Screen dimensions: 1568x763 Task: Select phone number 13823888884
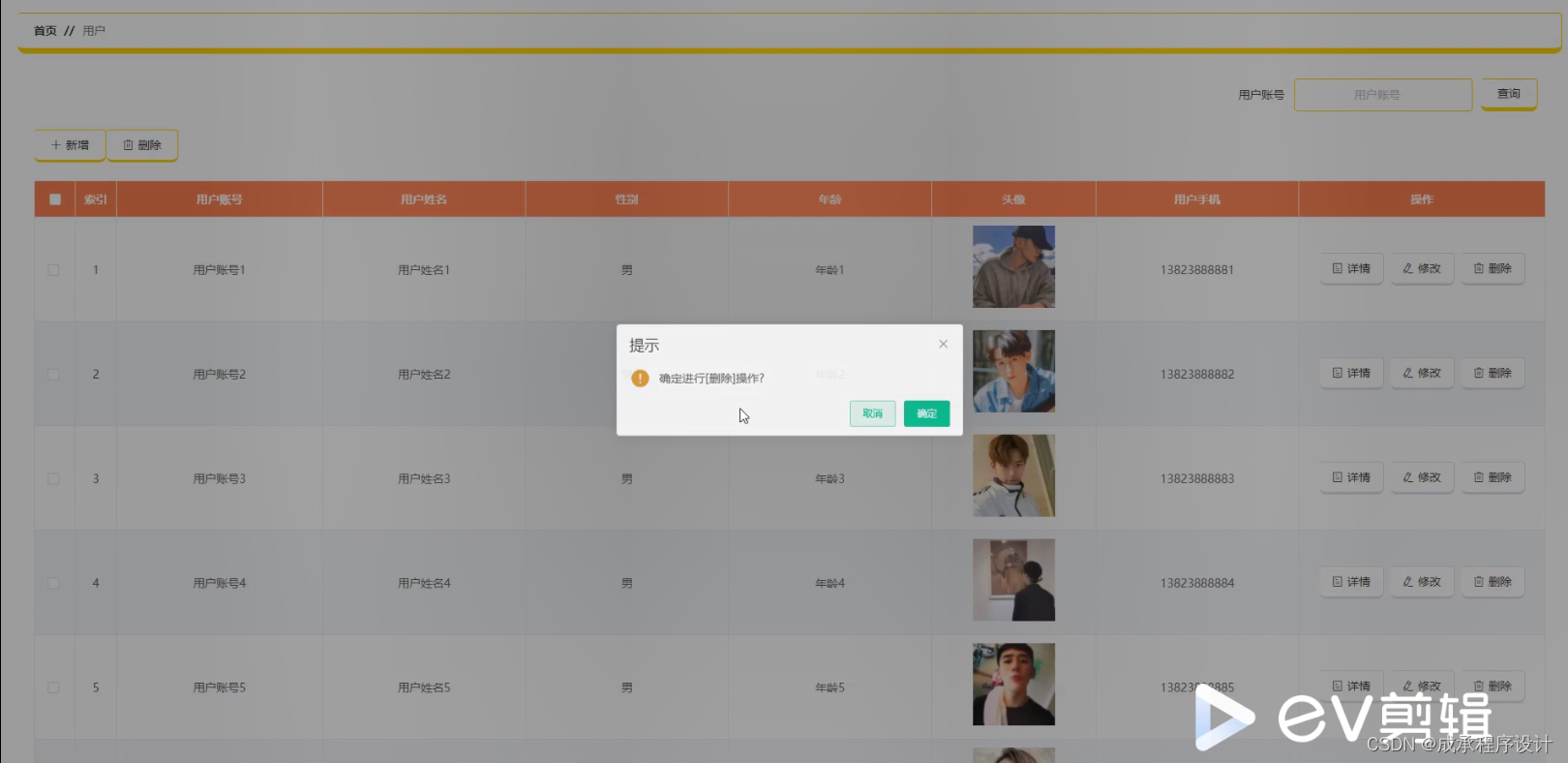(x=1197, y=584)
